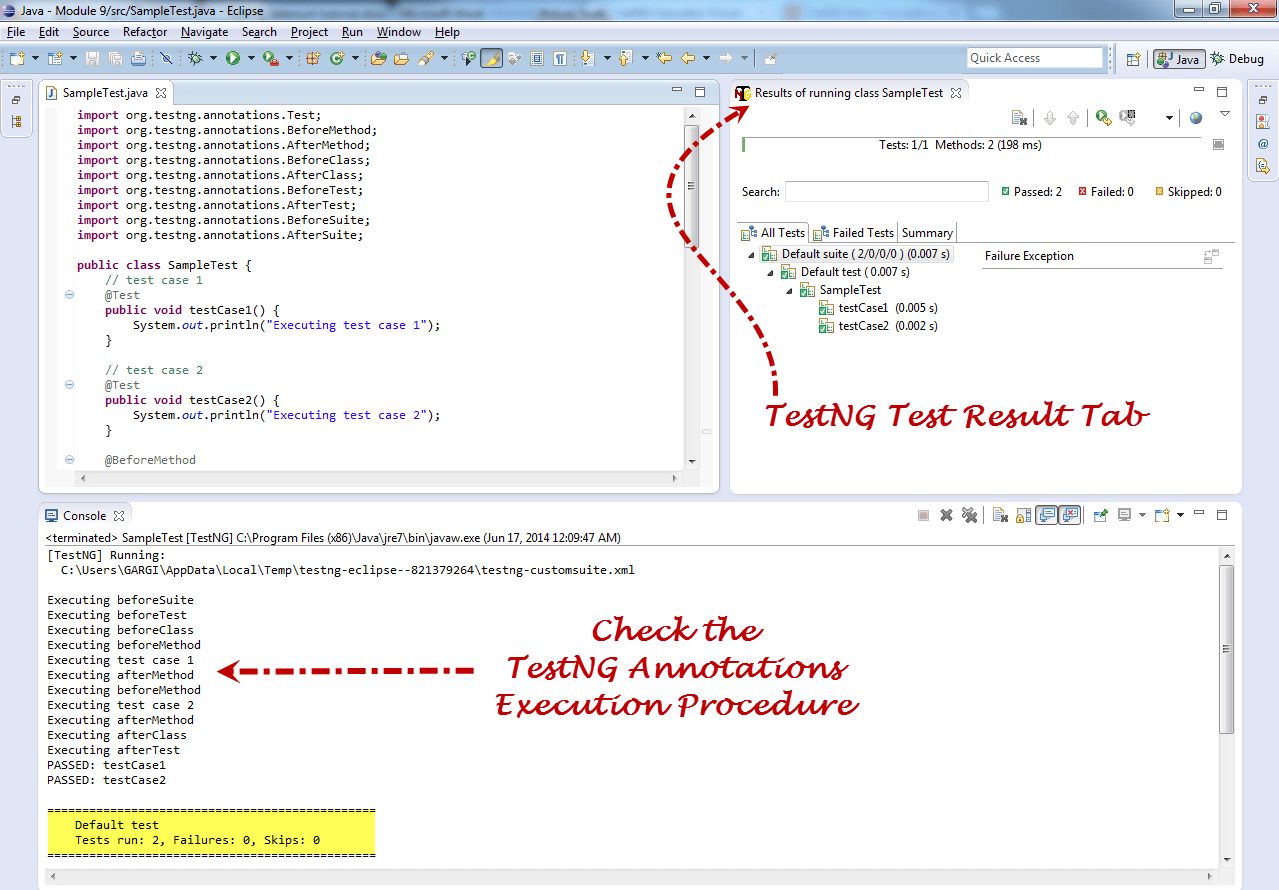Switch to the Summary tab
Screen dimensions: 1279x890
(927, 232)
